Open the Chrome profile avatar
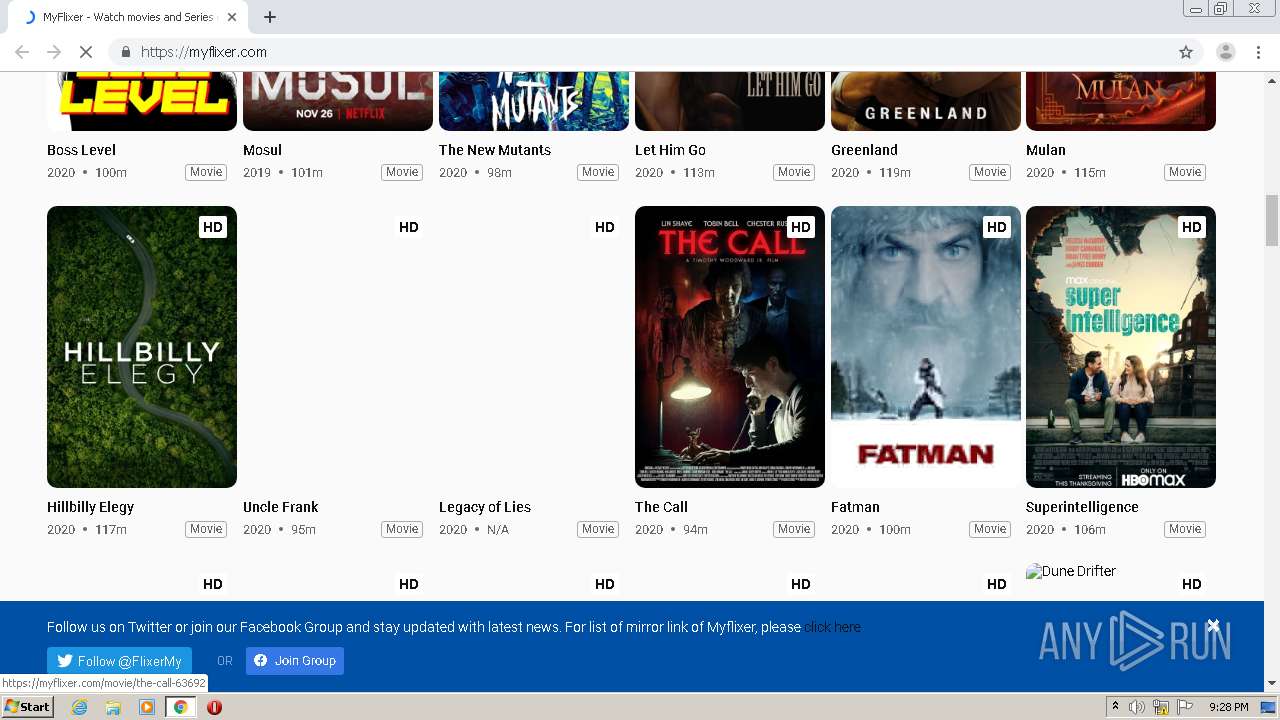1280x720 pixels. [x=1226, y=52]
